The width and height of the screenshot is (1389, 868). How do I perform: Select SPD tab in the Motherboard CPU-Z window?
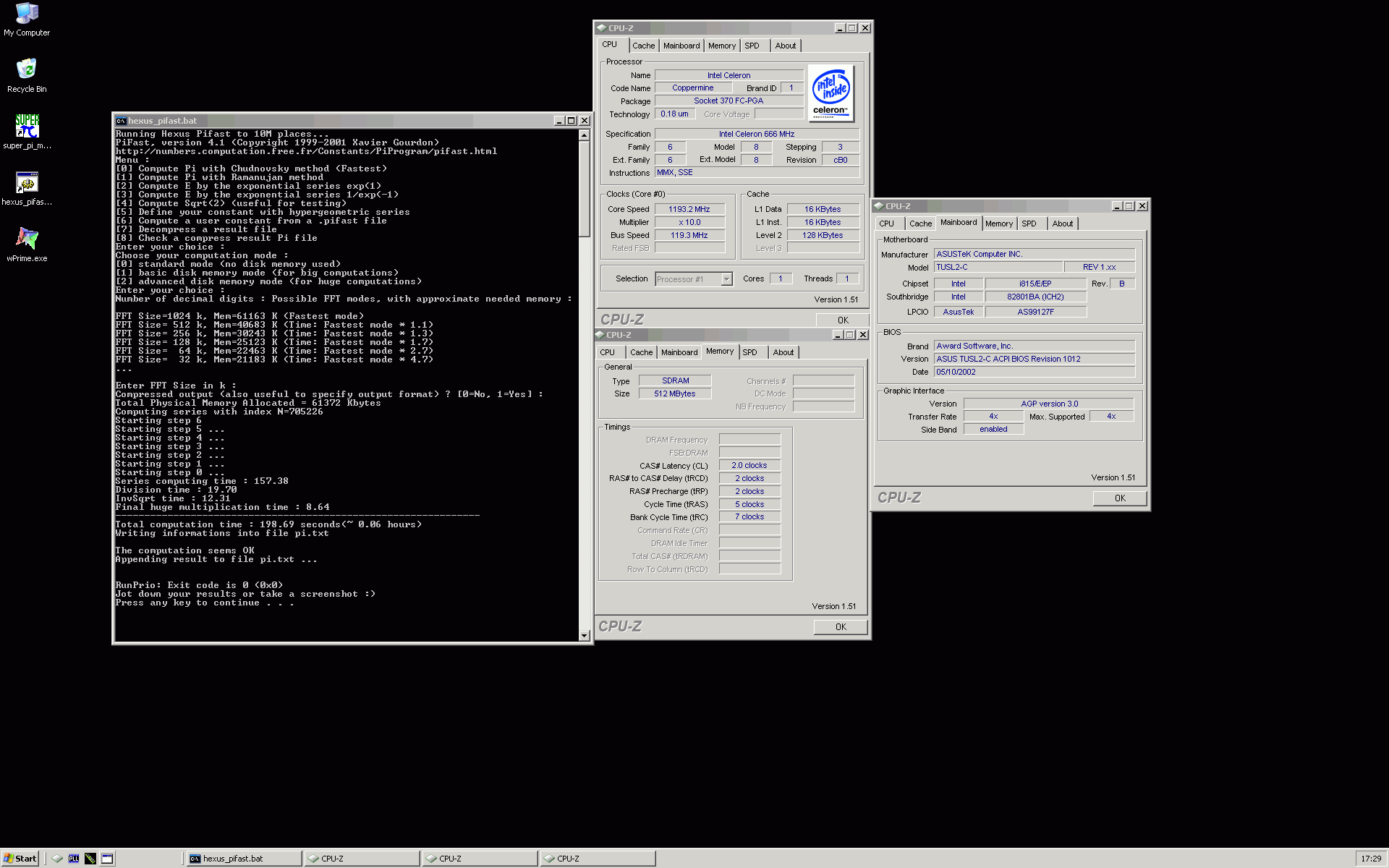pyautogui.click(x=1029, y=224)
